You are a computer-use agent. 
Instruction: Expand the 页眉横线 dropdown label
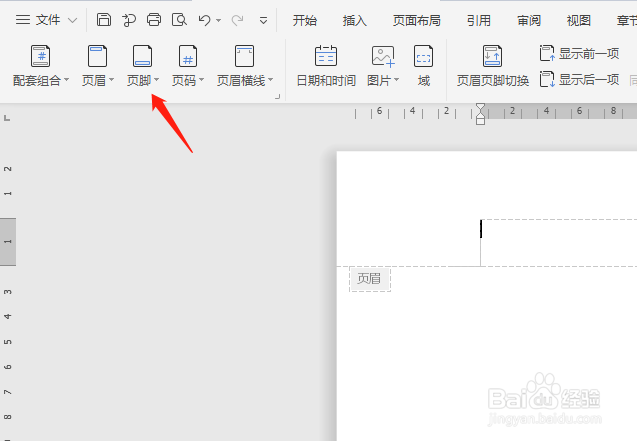[x=245, y=80]
